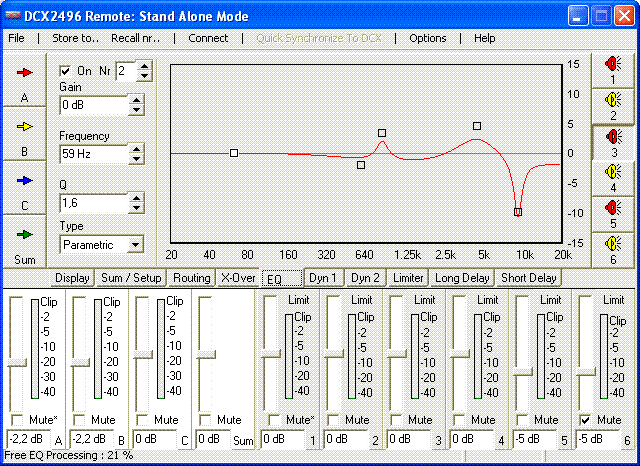Viewport: 640px width, 466px height.
Task: Click the Q 1,6 field
Action: (94, 203)
